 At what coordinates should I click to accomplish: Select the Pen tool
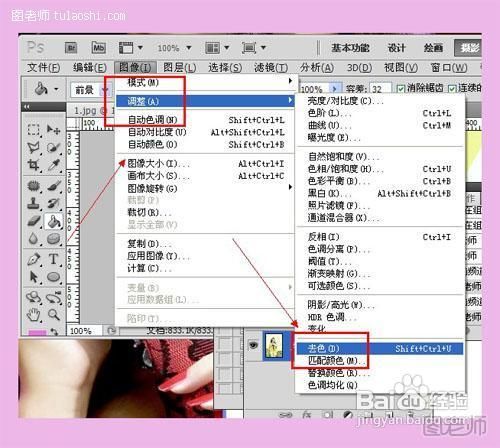coord(34,259)
